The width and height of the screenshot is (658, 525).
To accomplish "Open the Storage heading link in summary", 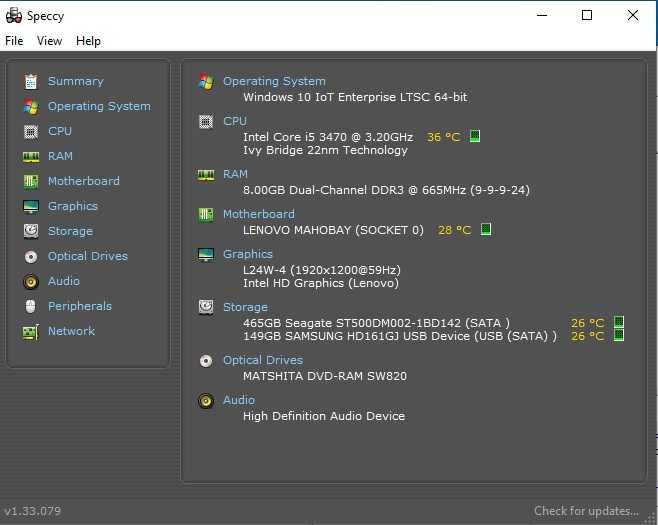I will (245, 307).
